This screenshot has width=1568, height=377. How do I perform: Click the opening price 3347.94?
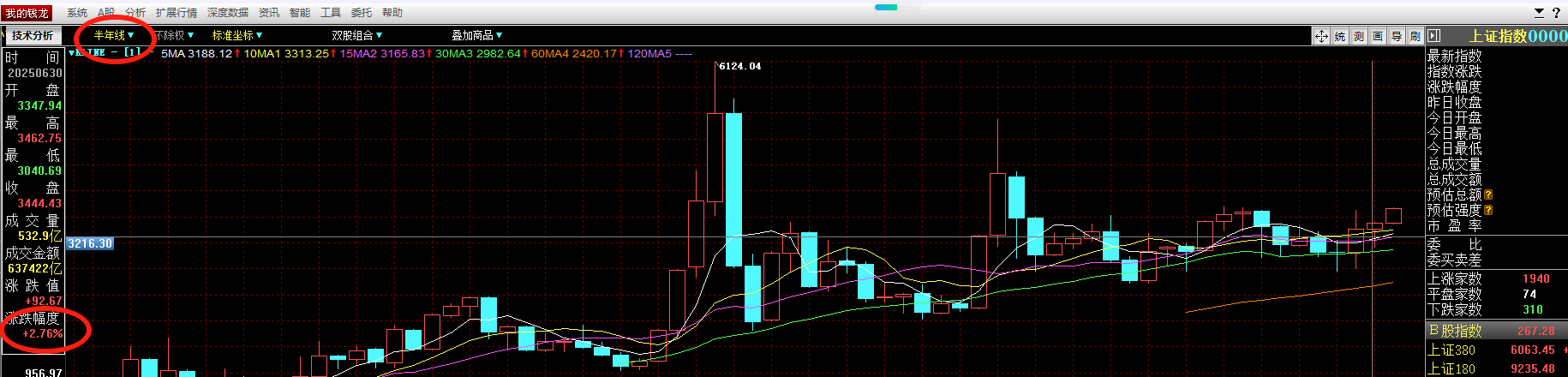[39, 105]
